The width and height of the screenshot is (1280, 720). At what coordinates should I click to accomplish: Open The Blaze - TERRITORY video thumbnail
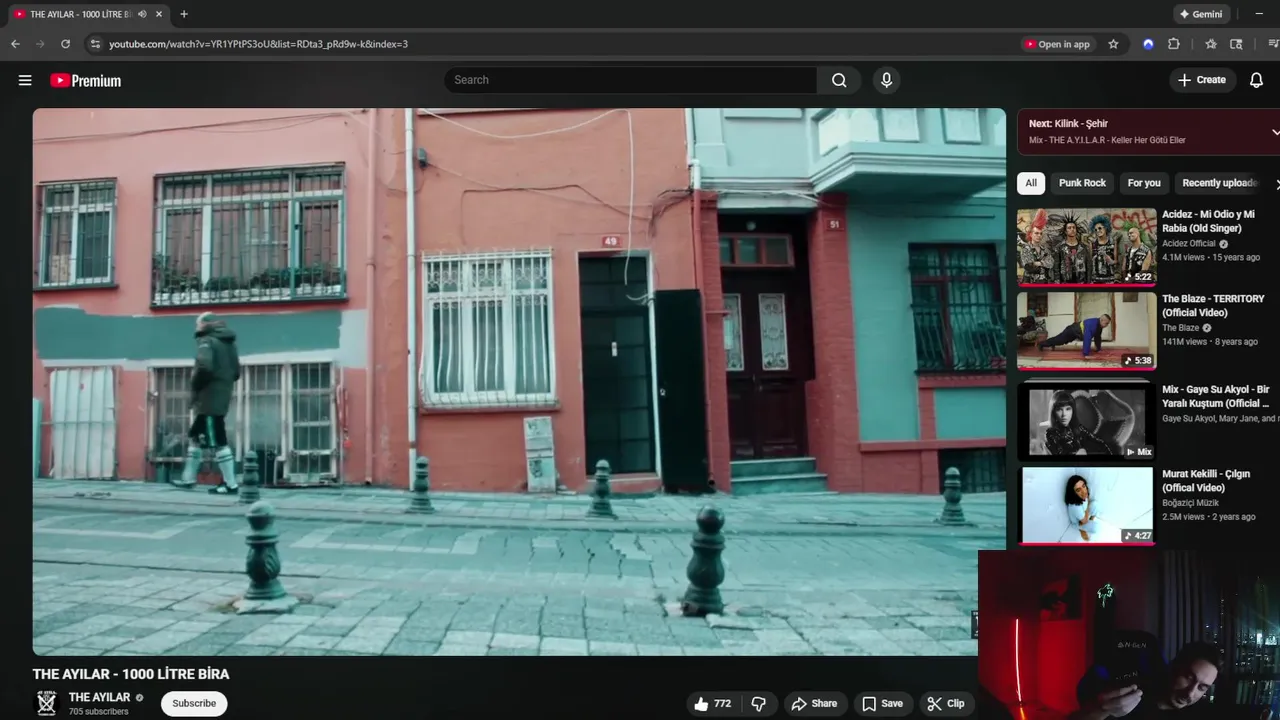click(x=1086, y=331)
